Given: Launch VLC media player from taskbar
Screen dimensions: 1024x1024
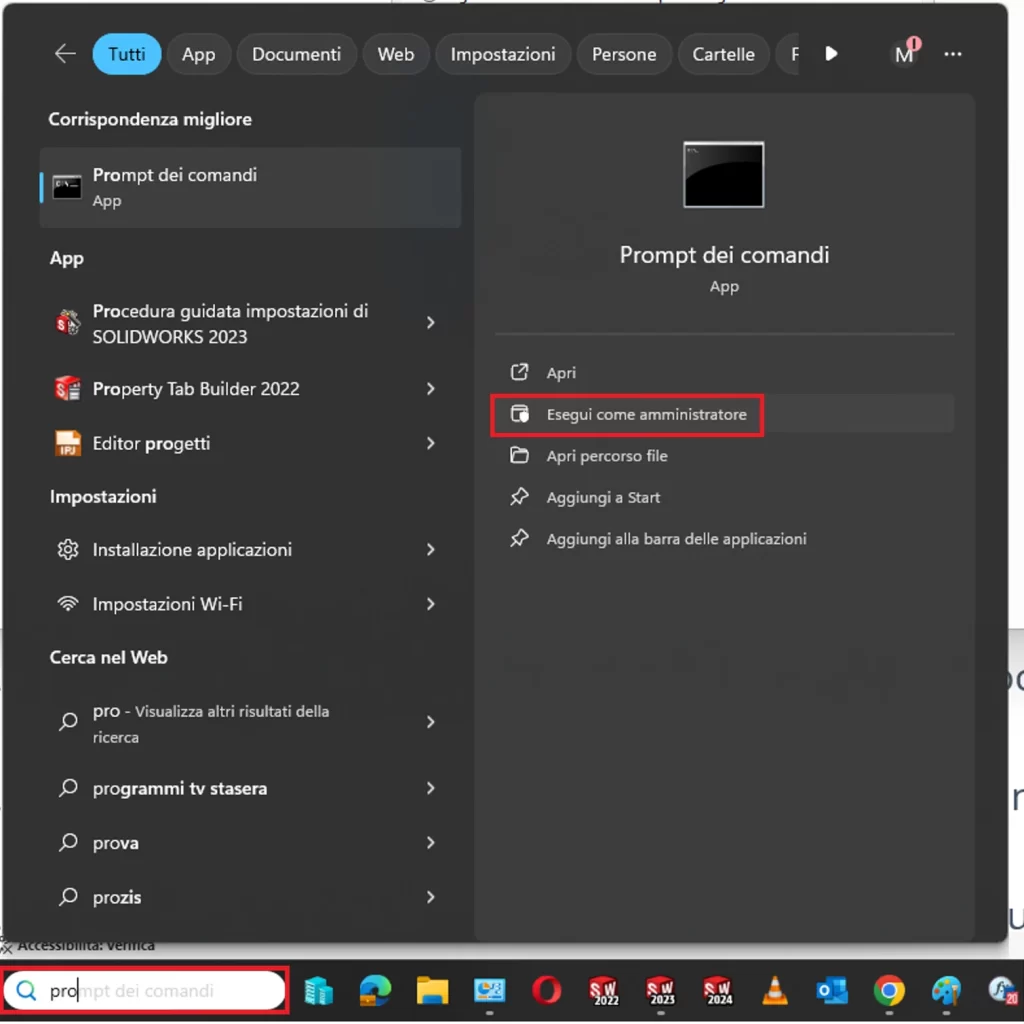Looking at the screenshot, I should [774, 990].
